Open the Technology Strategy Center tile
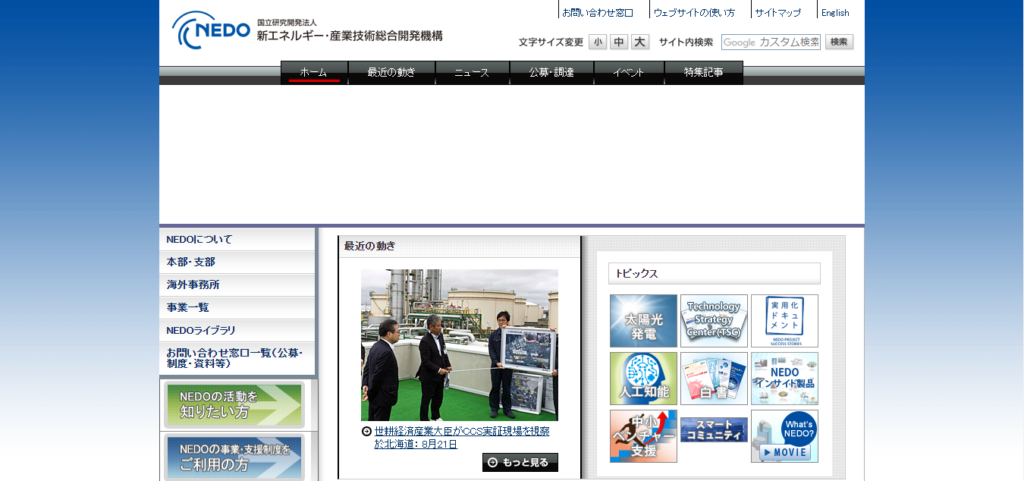 (714, 320)
